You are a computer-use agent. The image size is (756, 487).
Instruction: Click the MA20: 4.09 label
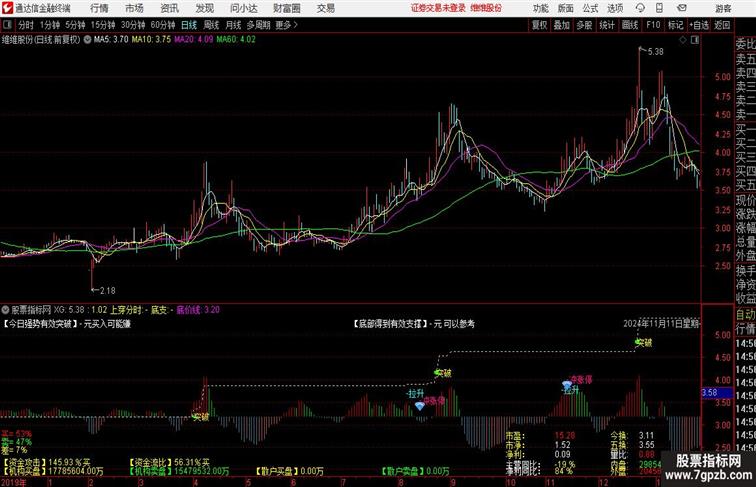[193, 40]
